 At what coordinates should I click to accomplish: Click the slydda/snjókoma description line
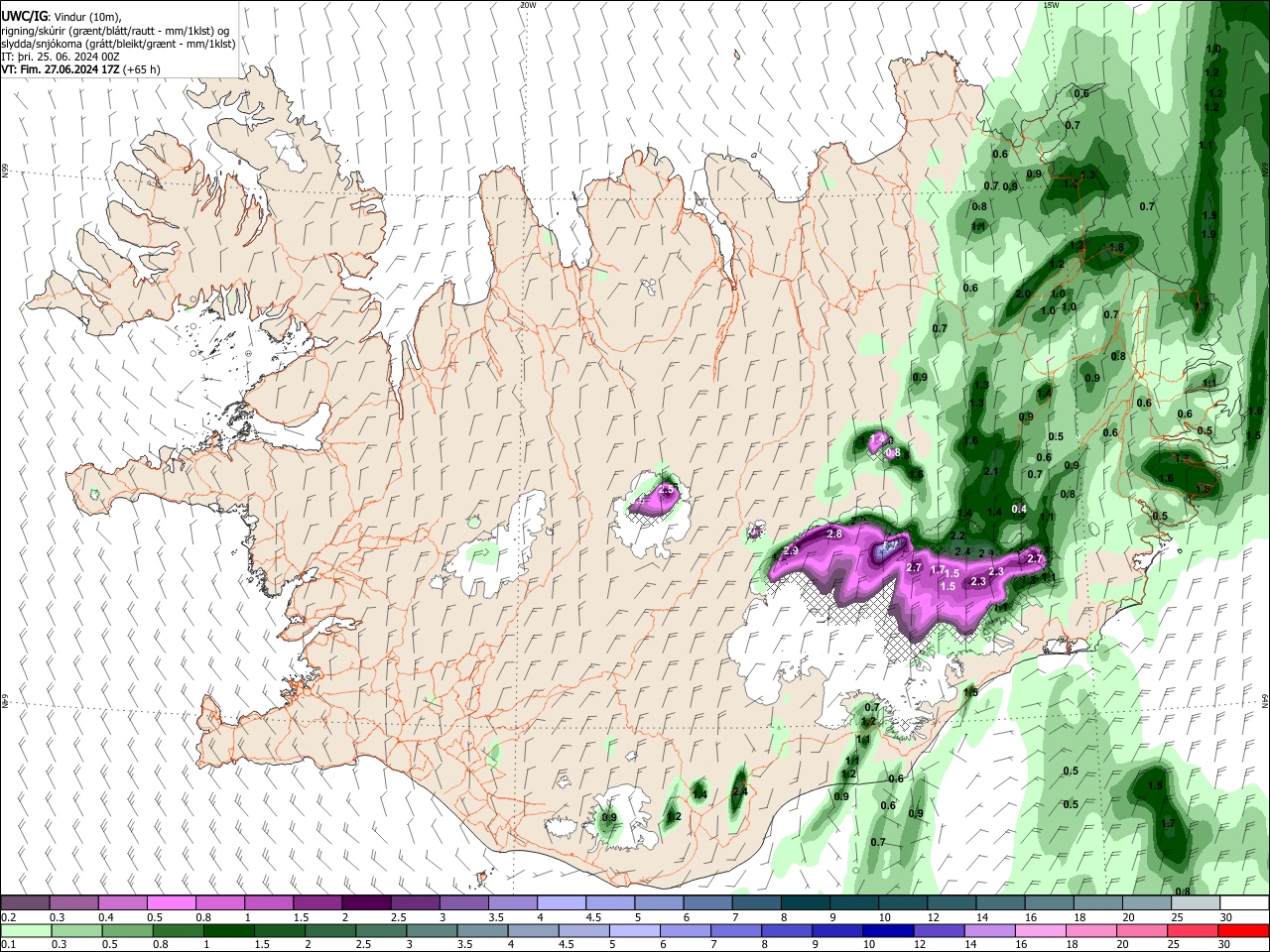pyautogui.click(x=118, y=44)
